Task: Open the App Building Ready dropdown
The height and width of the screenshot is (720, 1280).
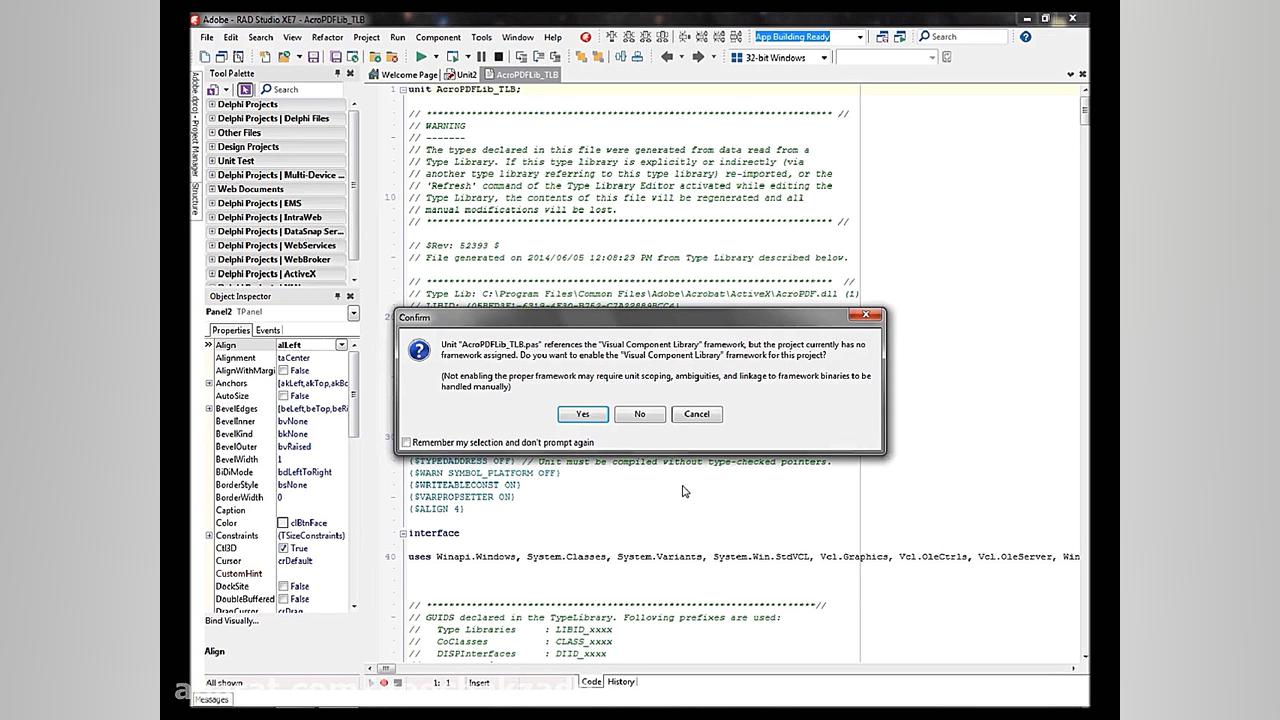Action: pos(862,36)
